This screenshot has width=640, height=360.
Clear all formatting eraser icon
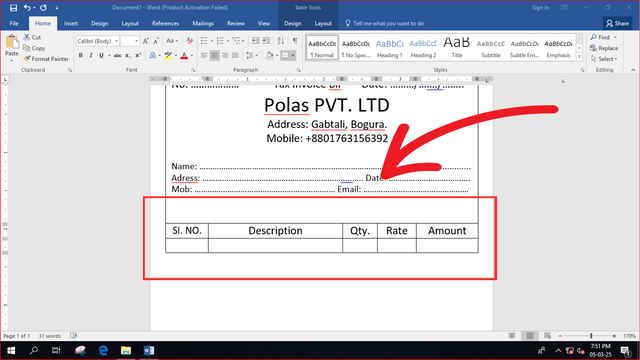(x=190, y=41)
